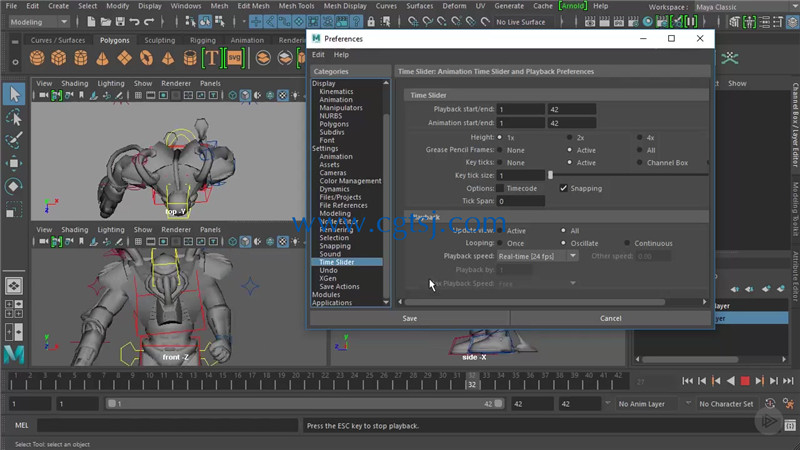
Task: Create polygon cylinder from shelf
Action: (81, 58)
